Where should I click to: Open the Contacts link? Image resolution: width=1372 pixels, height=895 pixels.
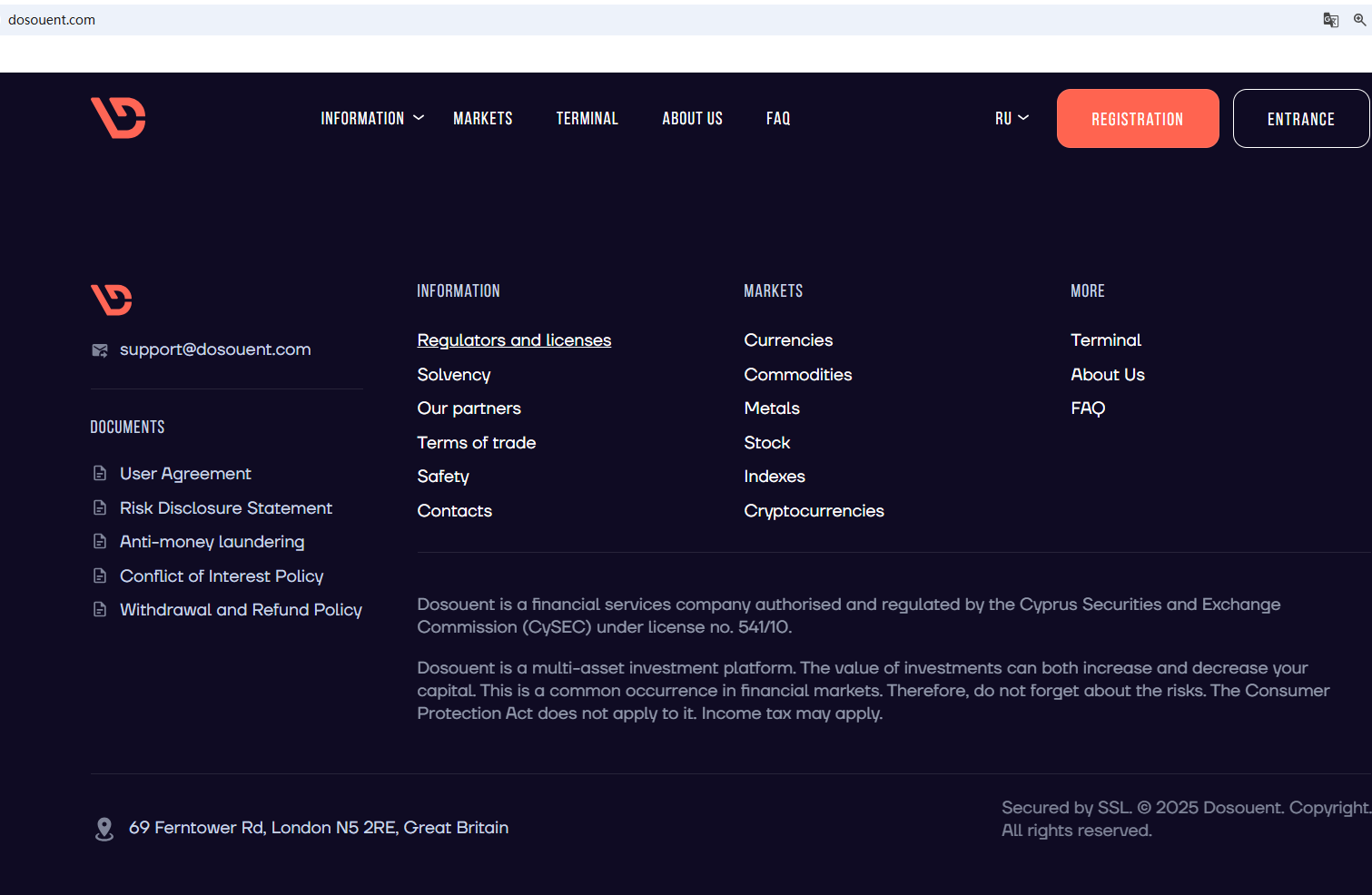click(x=455, y=511)
